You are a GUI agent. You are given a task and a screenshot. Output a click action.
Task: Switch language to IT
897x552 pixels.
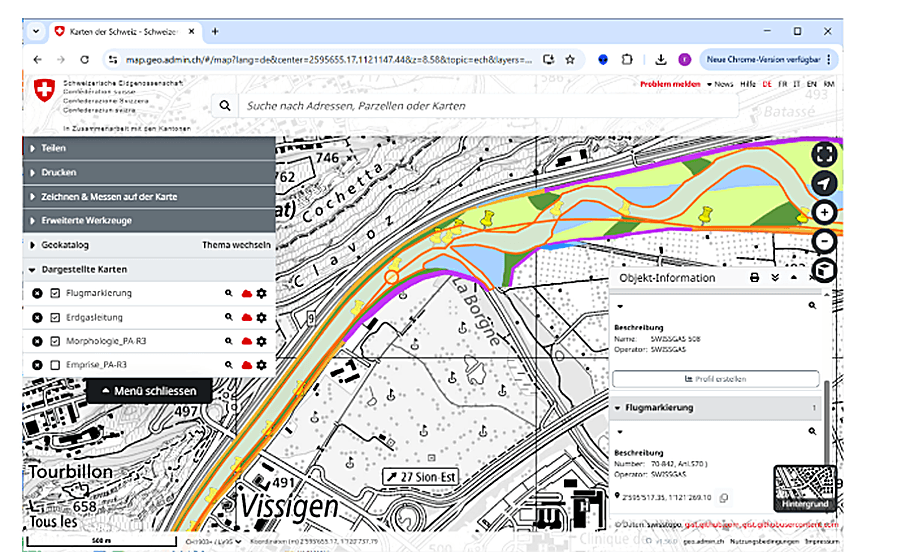coord(796,84)
